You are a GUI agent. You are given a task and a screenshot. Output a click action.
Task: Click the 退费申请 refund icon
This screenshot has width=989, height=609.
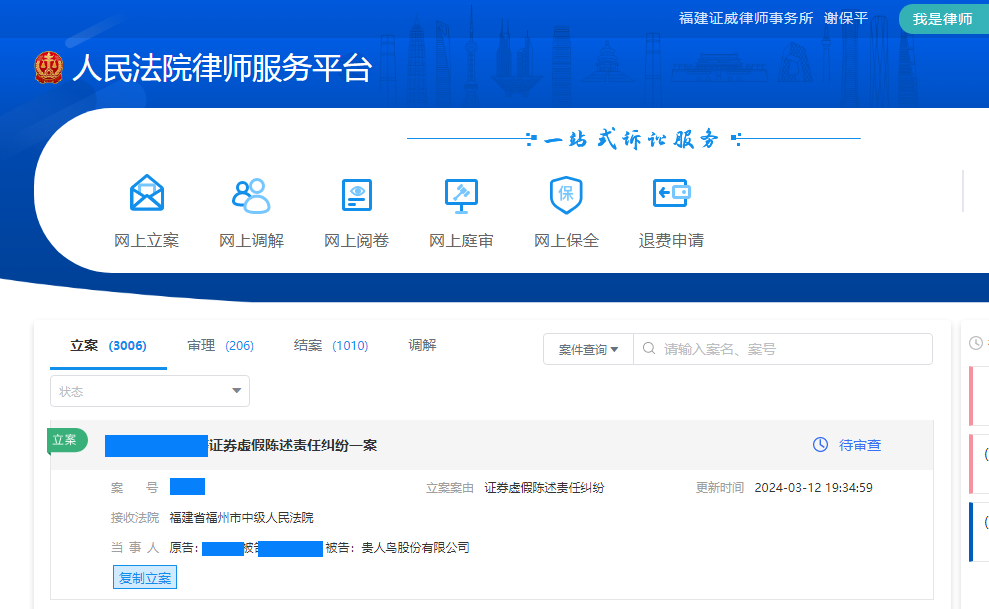pyautogui.click(x=671, y=193)
